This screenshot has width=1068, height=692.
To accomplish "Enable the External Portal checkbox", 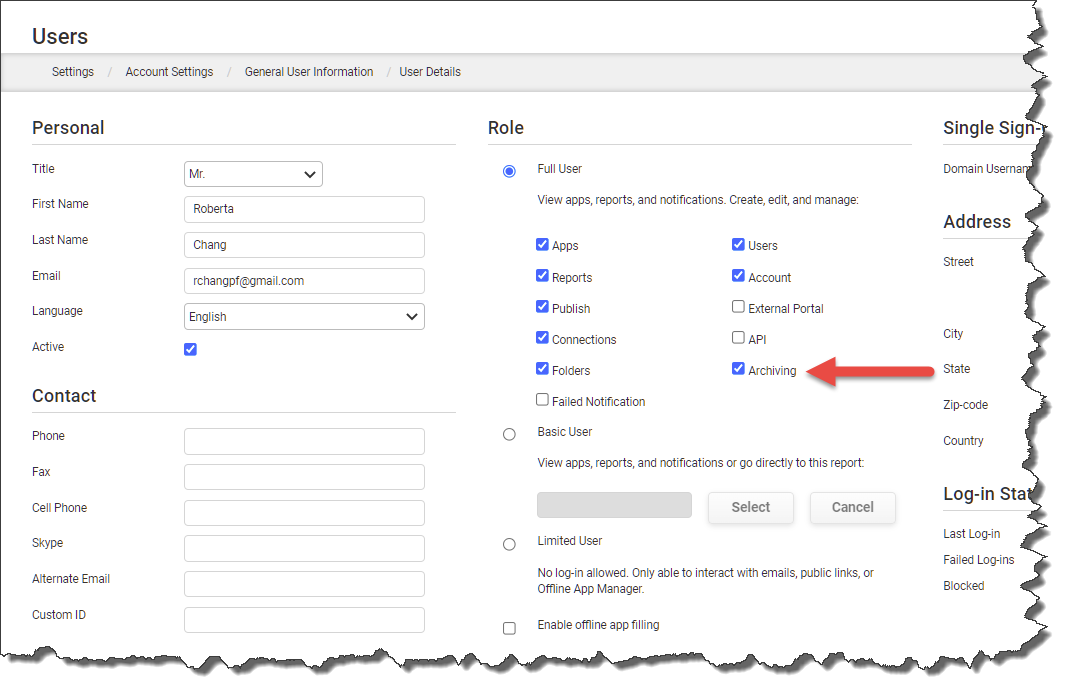I will [x=738, y=306].
